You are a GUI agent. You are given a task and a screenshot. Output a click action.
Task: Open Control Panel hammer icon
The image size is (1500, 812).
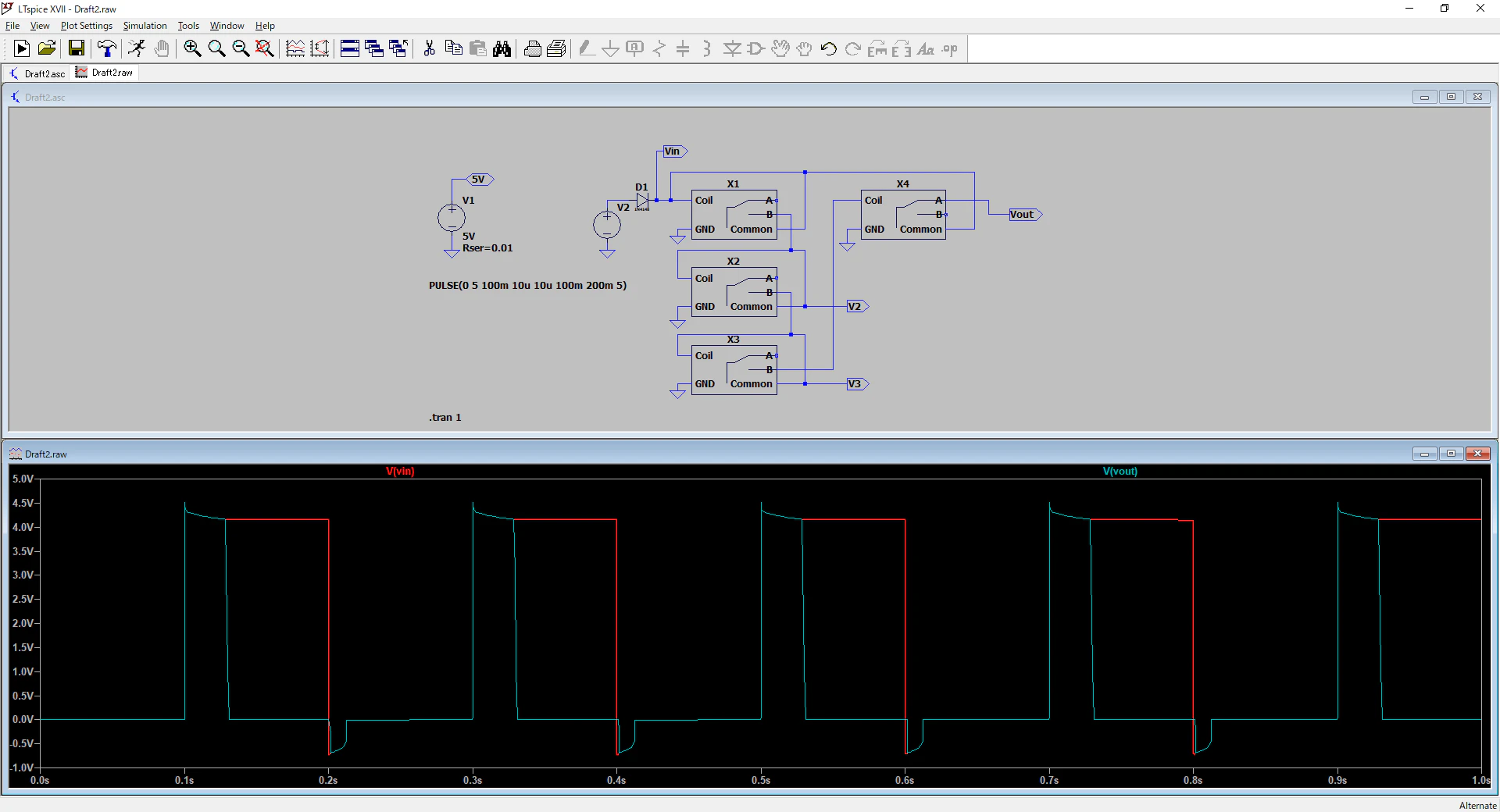point(107,49)
